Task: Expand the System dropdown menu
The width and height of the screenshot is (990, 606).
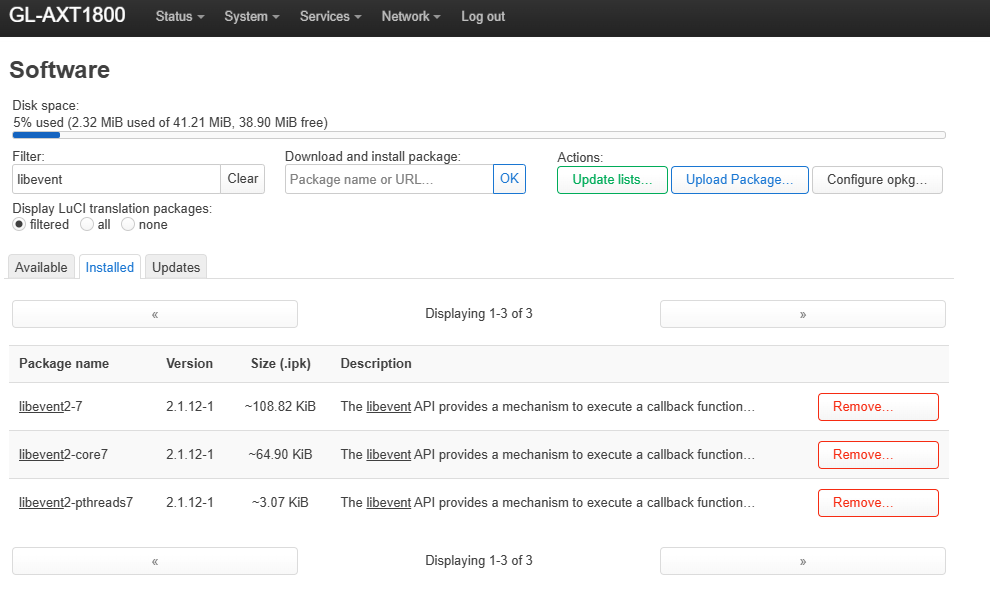Action: pyautogui.click(x=251, y=16)
